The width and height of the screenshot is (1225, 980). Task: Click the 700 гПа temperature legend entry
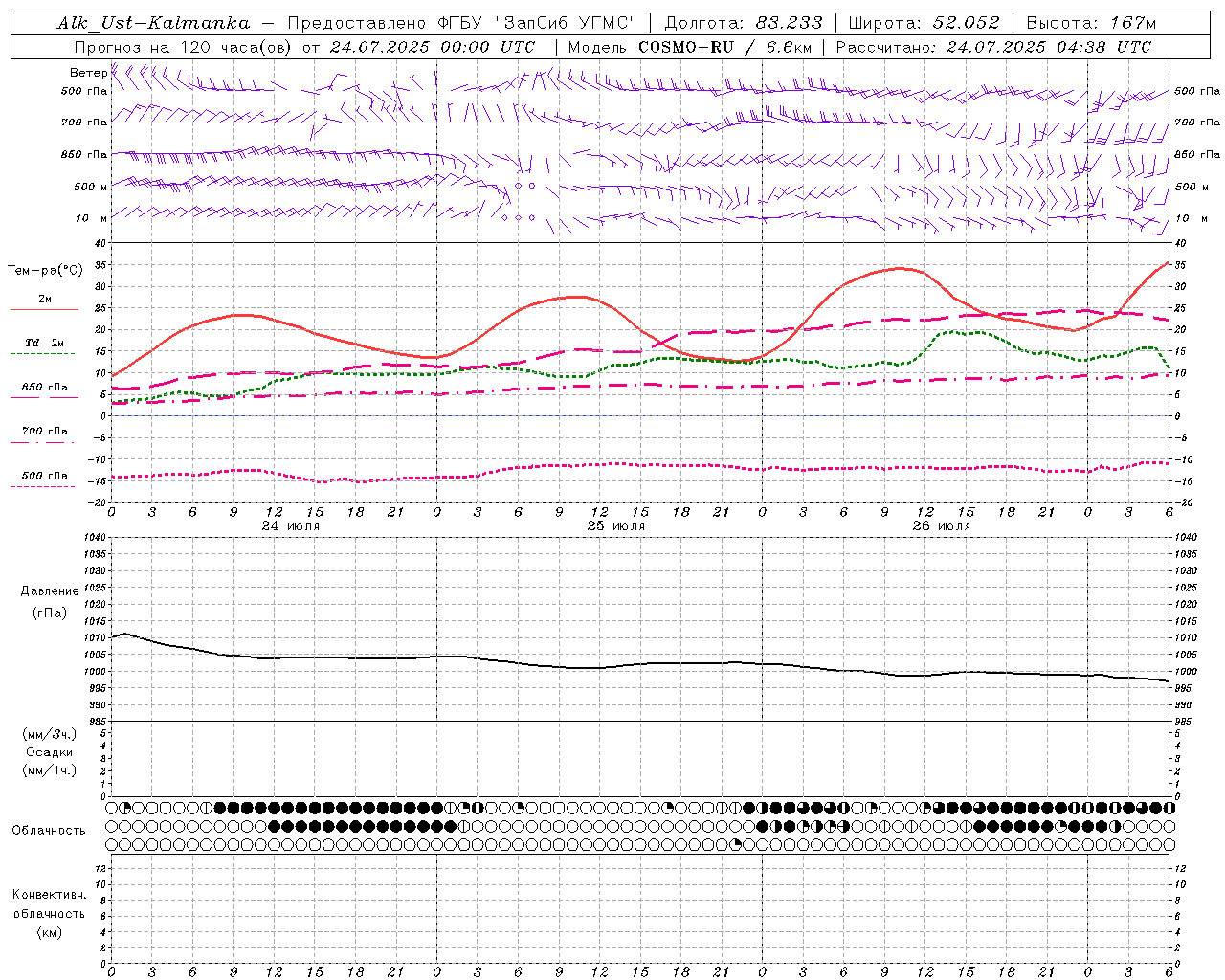(x=45, y=432)
